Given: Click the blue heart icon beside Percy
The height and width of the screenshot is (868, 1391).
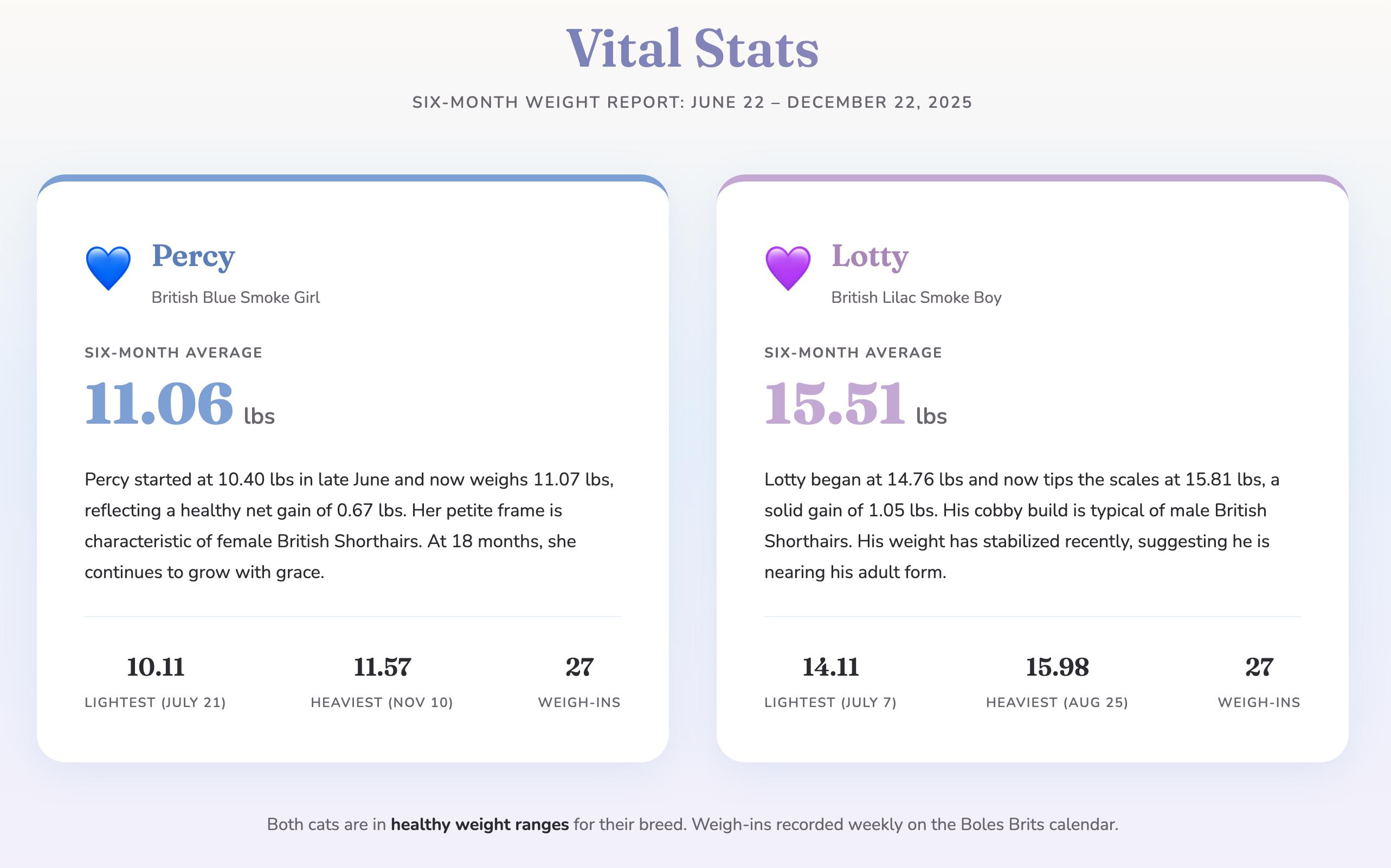Looking at the screenshot, I should click(108, 268).
